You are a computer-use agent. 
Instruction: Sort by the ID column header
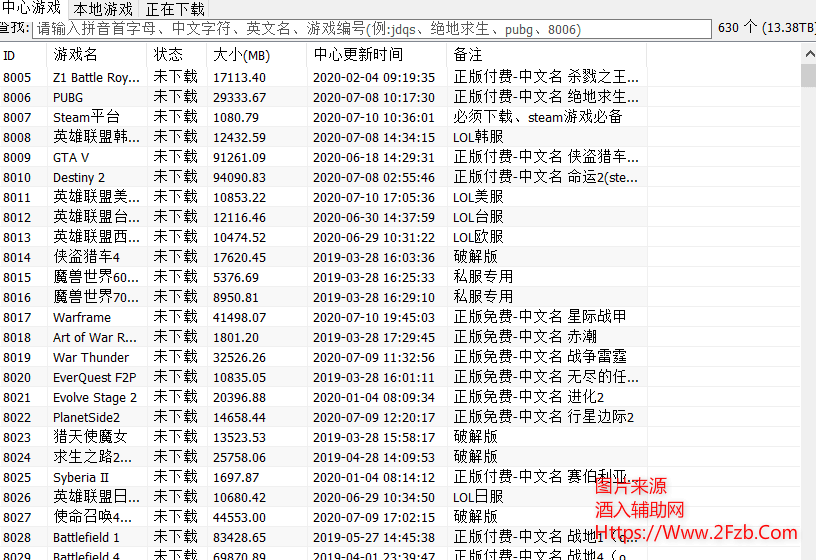pos(23,55)
